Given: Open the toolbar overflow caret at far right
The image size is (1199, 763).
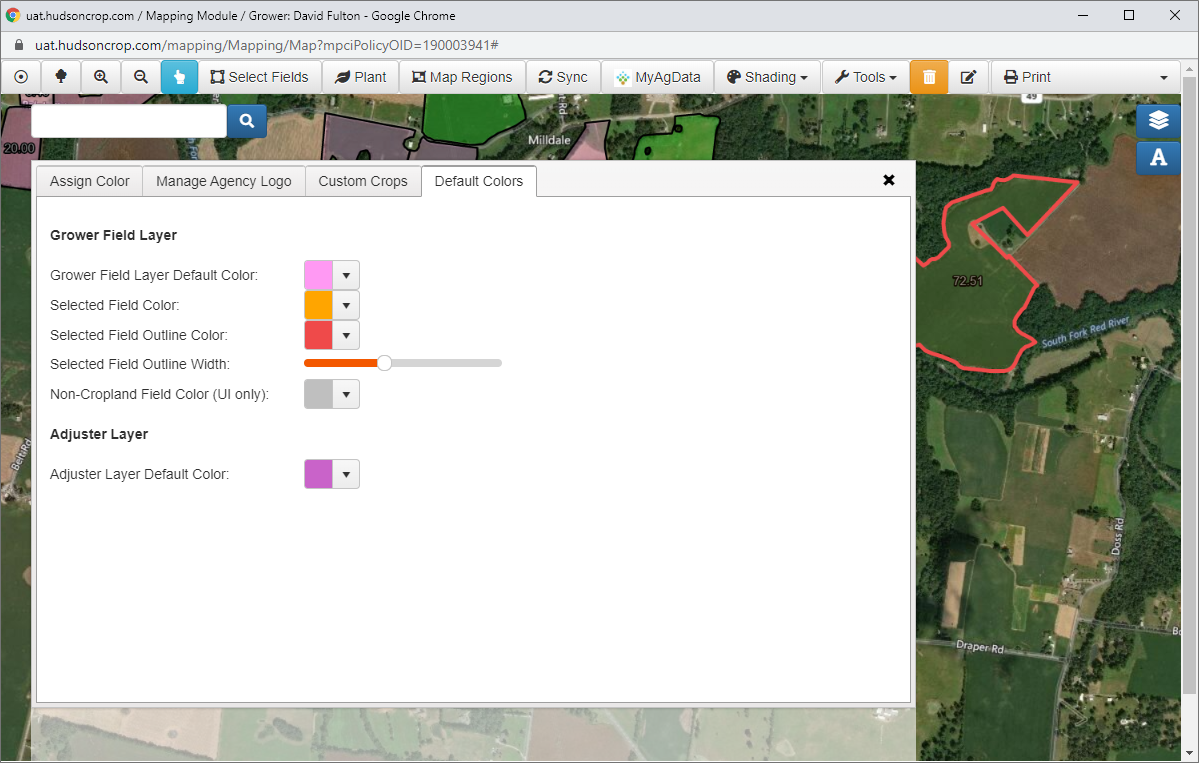Looking at the screenshot, I should click(1163, 78).
